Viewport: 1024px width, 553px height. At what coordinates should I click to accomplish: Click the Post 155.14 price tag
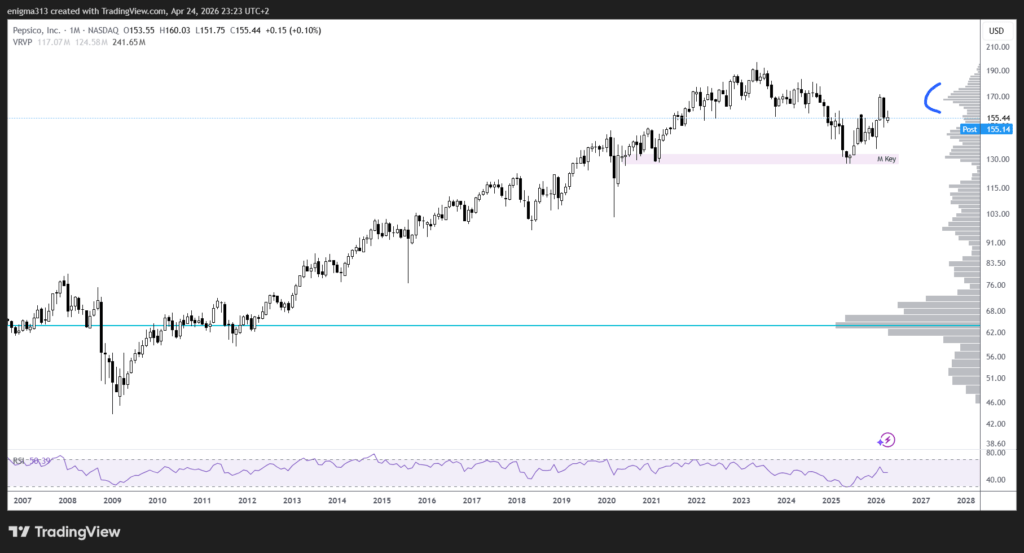tap(986, 129)
